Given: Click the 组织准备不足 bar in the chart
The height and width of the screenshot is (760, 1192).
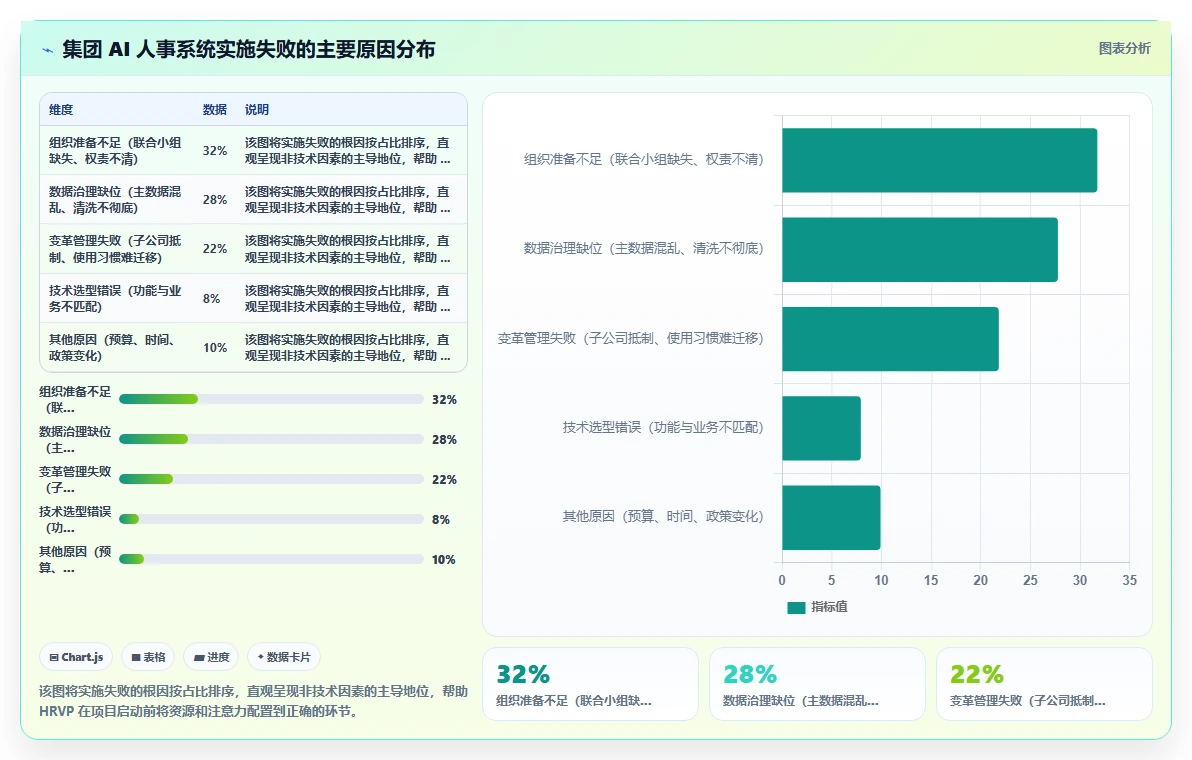Looking at the screenshot, I should [940, 160].
